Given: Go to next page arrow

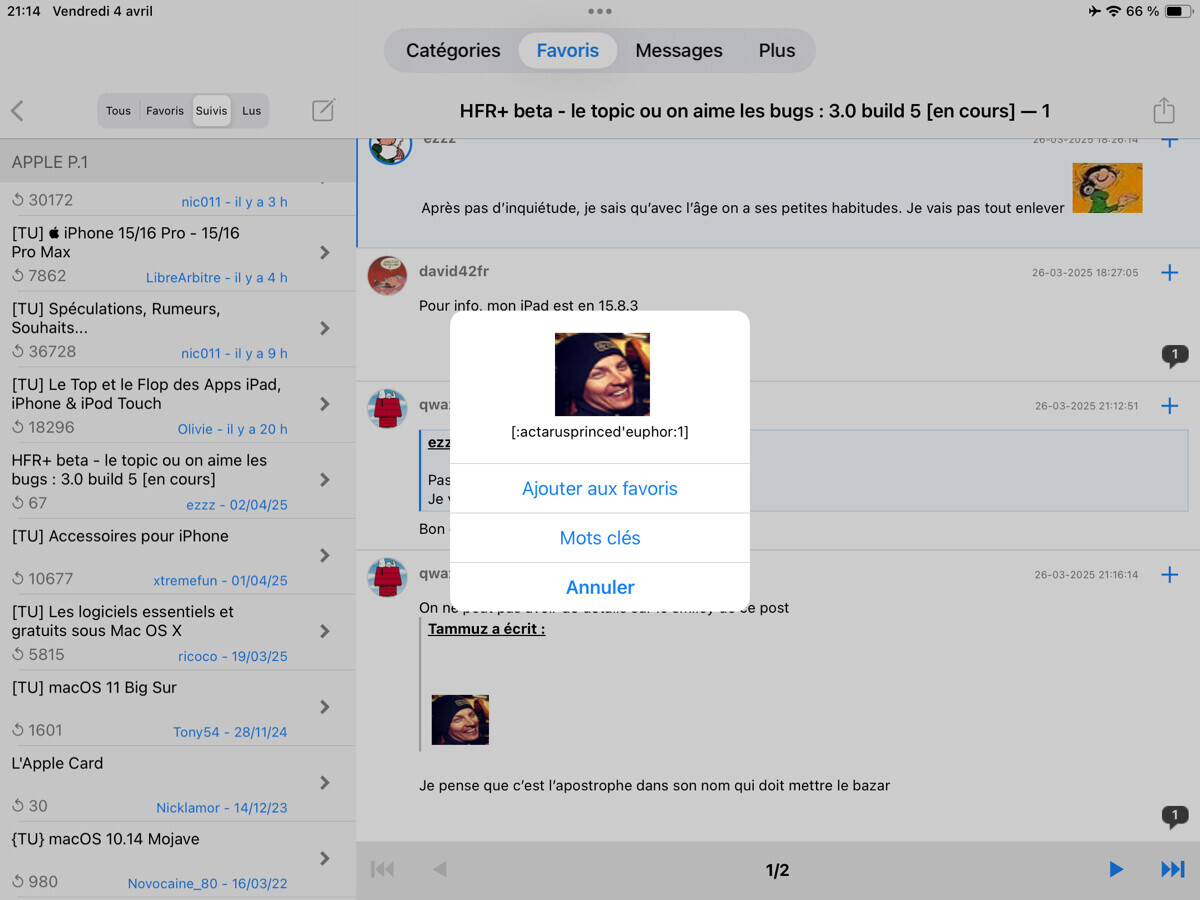Looking at the screenshot, I should [x=1116, y=870].
